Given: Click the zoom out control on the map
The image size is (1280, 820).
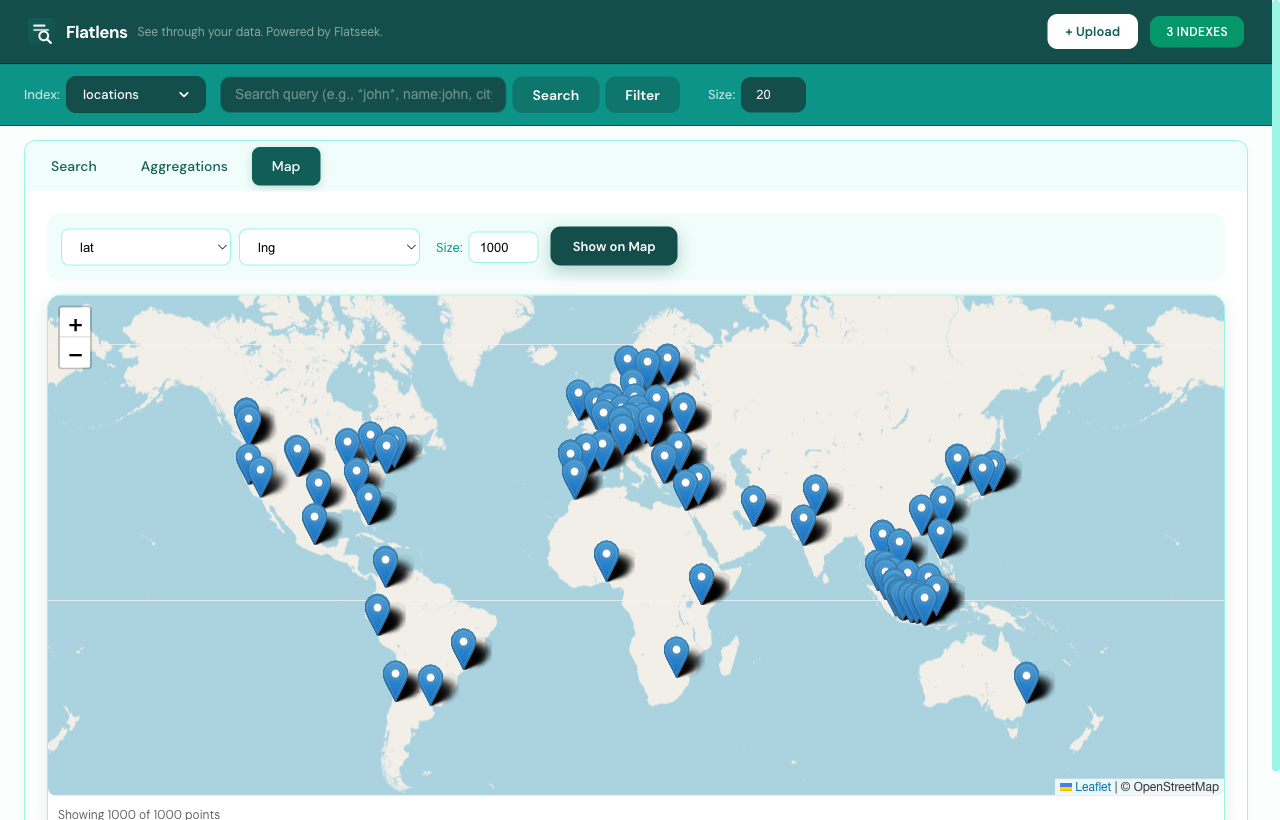Looking at the screenshot, I should coord(75,353).
